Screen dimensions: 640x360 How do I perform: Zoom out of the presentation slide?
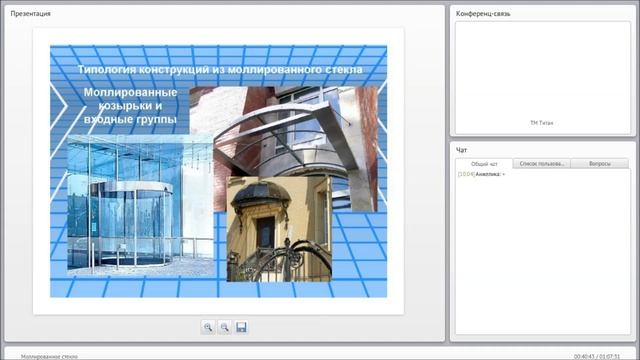224,327
